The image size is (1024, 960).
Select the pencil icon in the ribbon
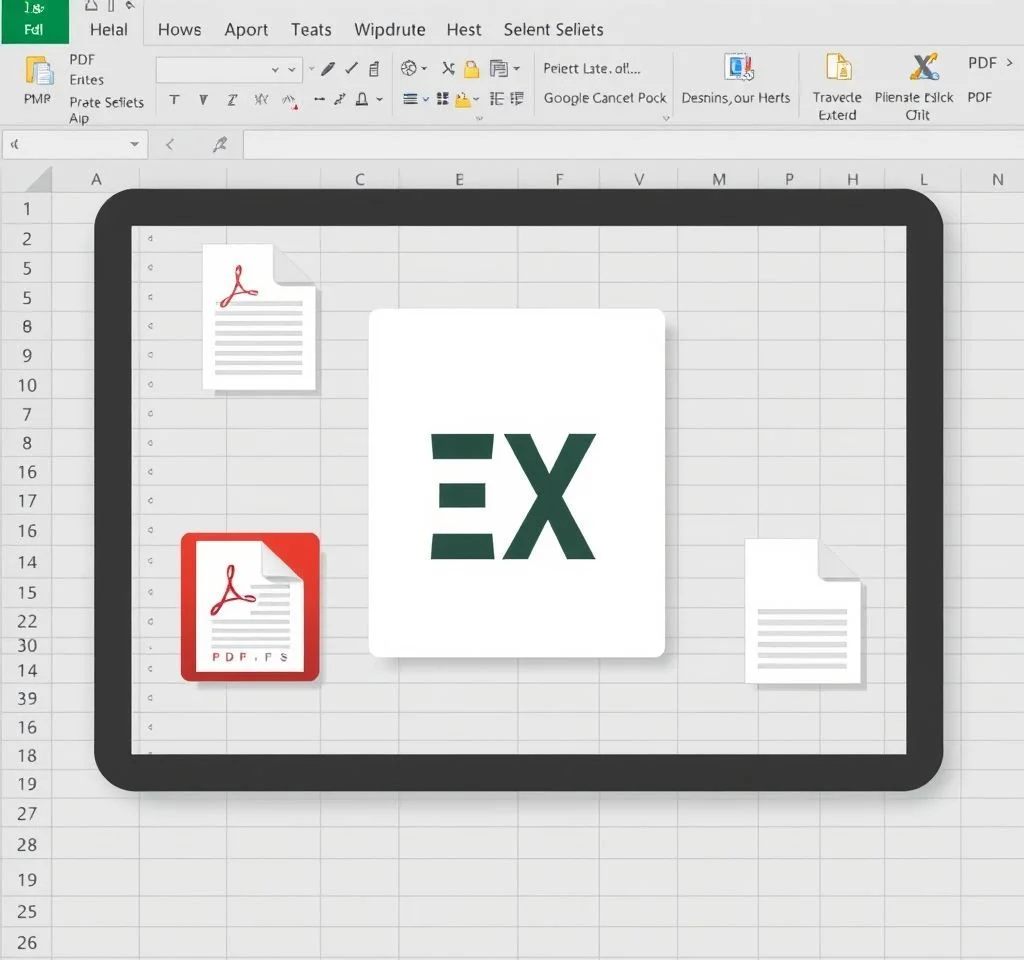point(327,69)
